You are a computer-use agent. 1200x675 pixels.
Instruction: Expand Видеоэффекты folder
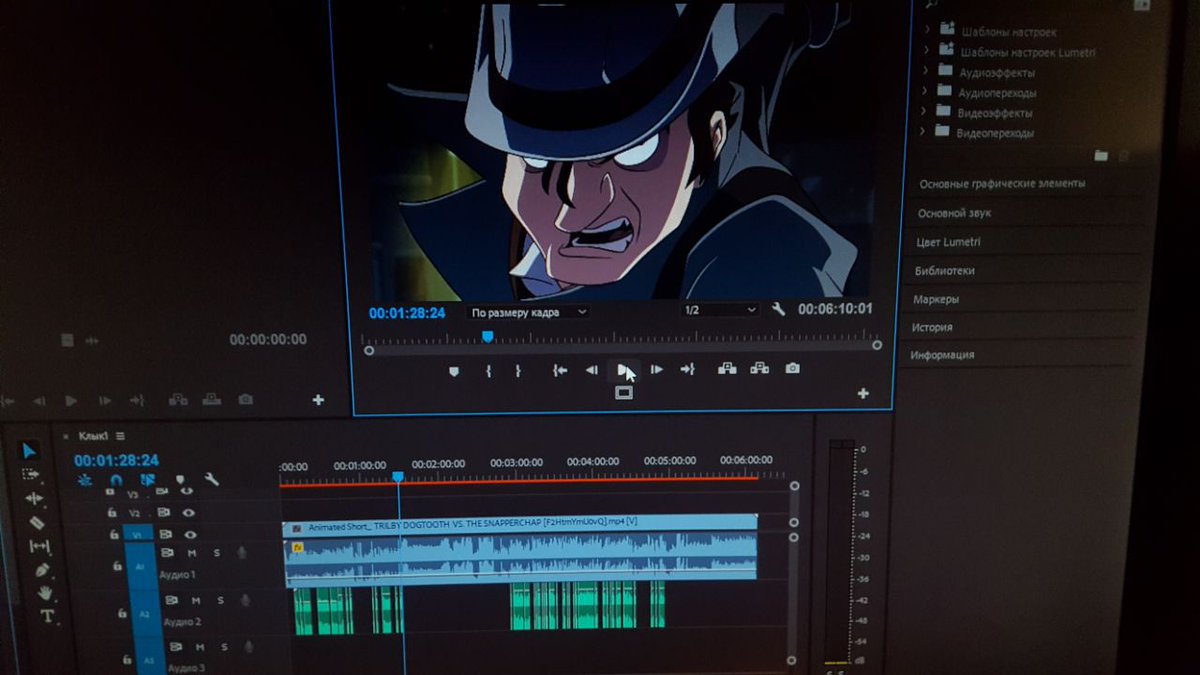(x=924, y=111)
